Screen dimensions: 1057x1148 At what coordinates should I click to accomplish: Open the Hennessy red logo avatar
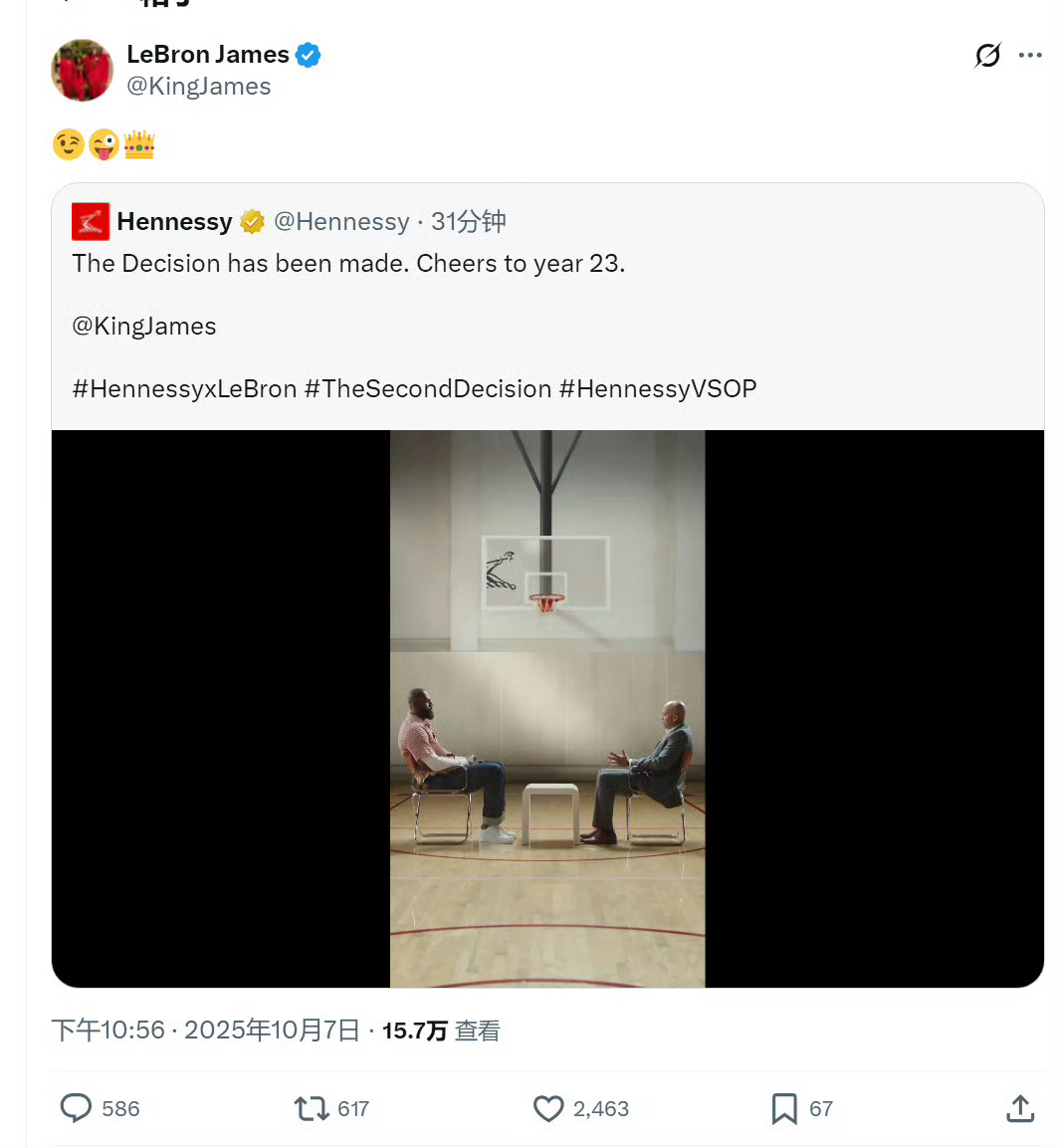tap(90, 221)
